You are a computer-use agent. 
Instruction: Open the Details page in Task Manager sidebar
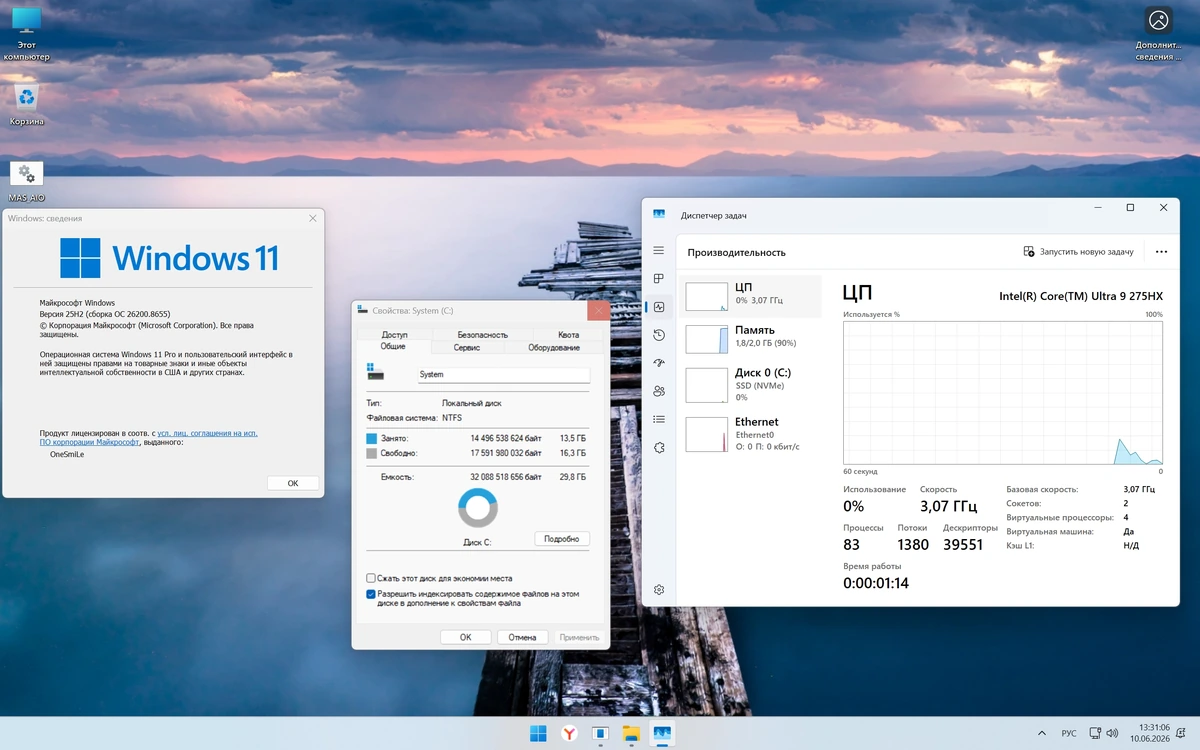click(659, 419)
